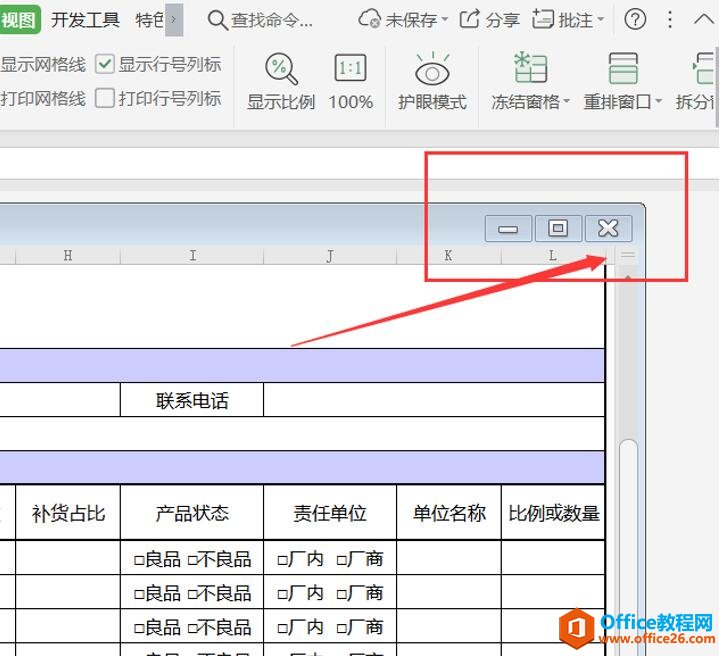Click the first □良品 □不良品 cell

tap(192, 558)
